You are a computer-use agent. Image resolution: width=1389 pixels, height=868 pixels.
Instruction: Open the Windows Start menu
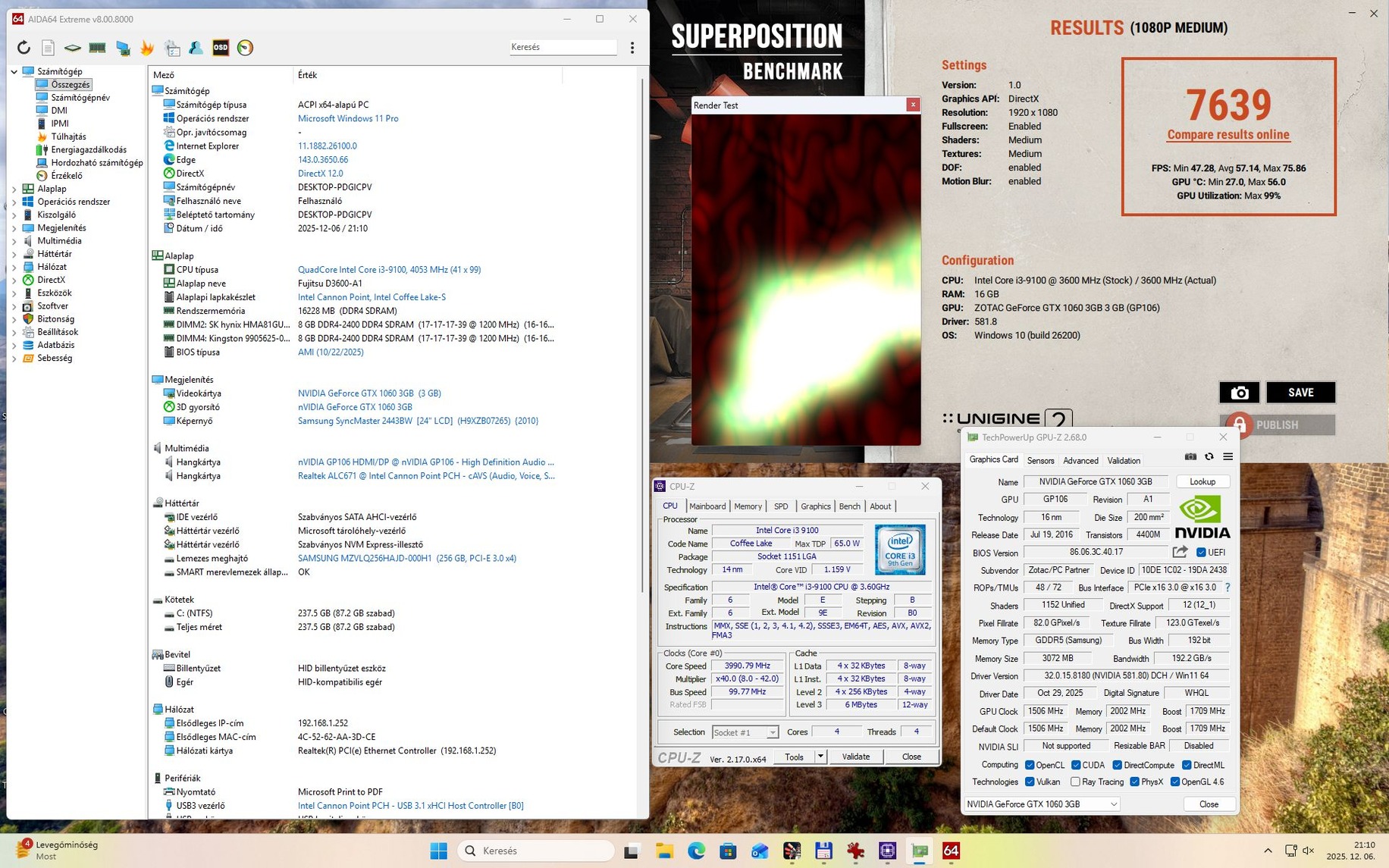(439, 851)
